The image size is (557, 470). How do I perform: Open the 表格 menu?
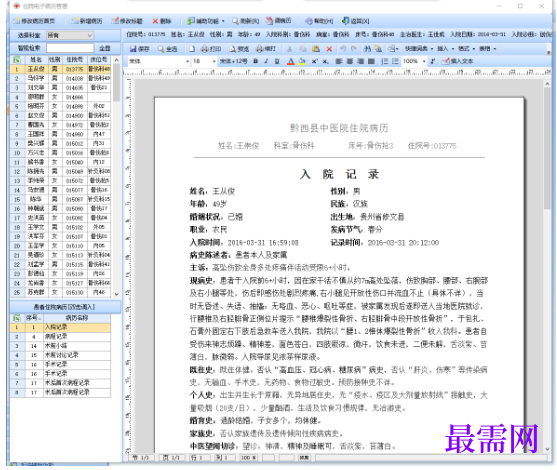[x=487, y=48]
